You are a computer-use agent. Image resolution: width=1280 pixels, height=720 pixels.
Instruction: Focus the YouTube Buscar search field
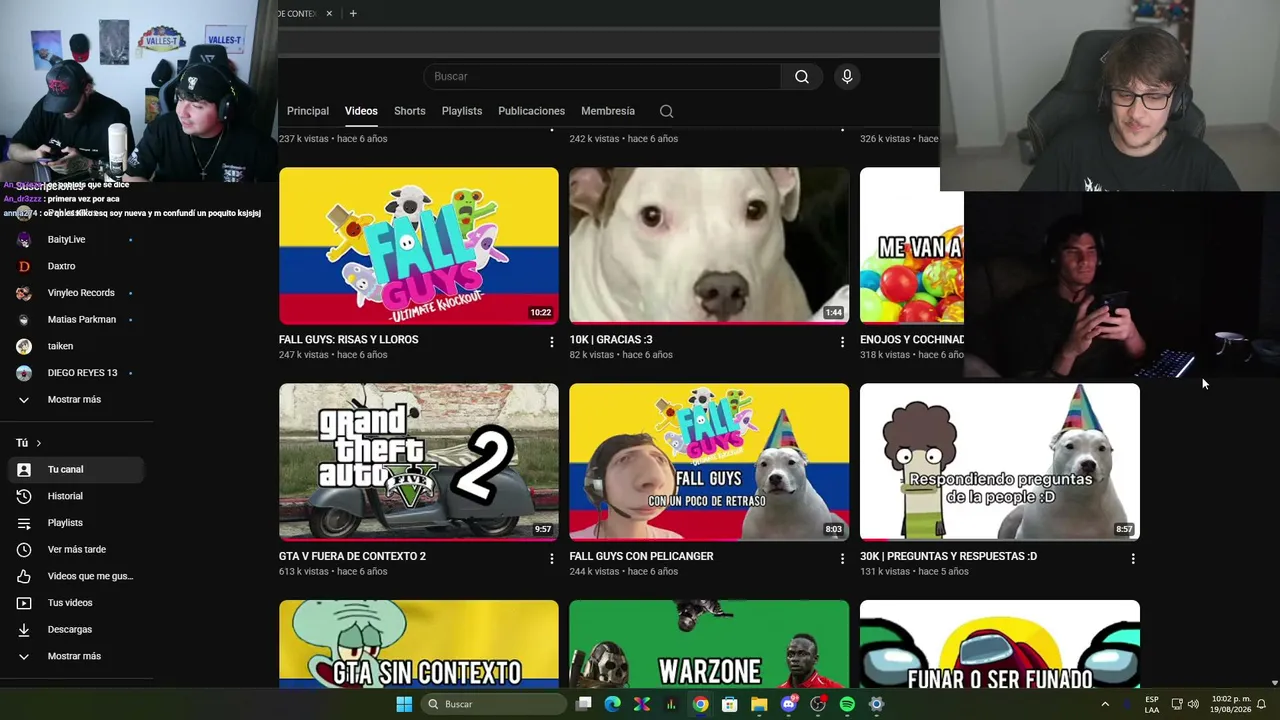(602, 76)
